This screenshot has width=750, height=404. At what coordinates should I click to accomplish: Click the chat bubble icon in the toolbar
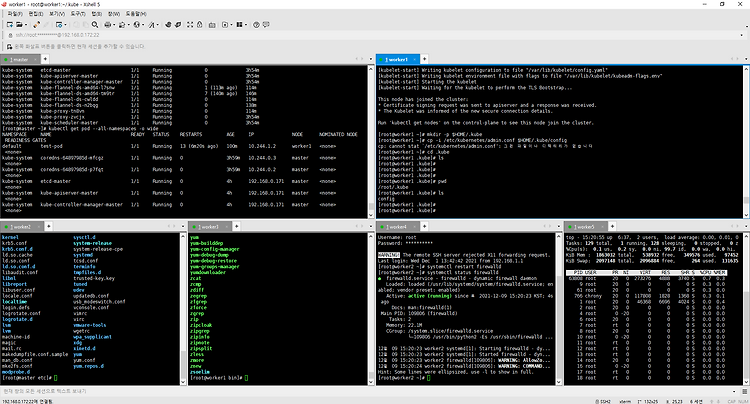point(266,24)
